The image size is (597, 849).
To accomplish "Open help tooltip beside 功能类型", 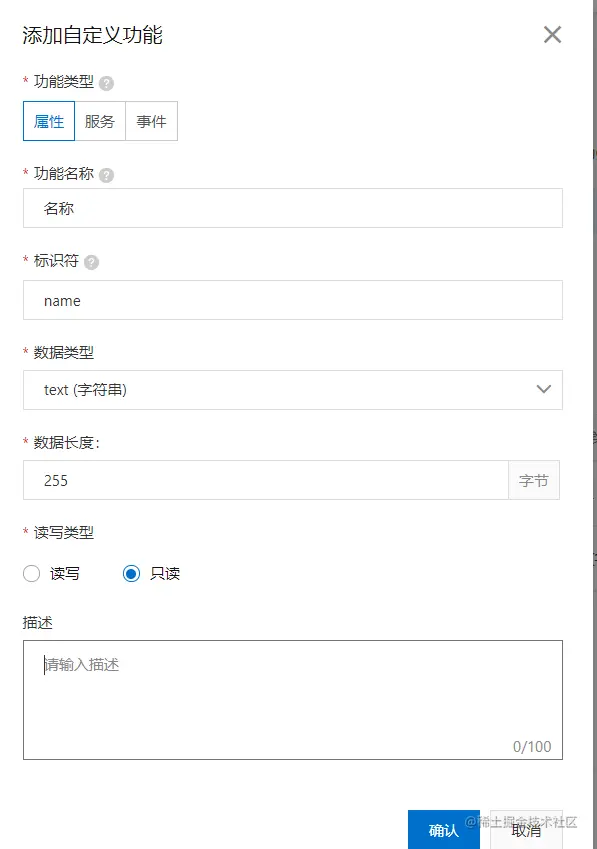I will [x=107, y=83].
